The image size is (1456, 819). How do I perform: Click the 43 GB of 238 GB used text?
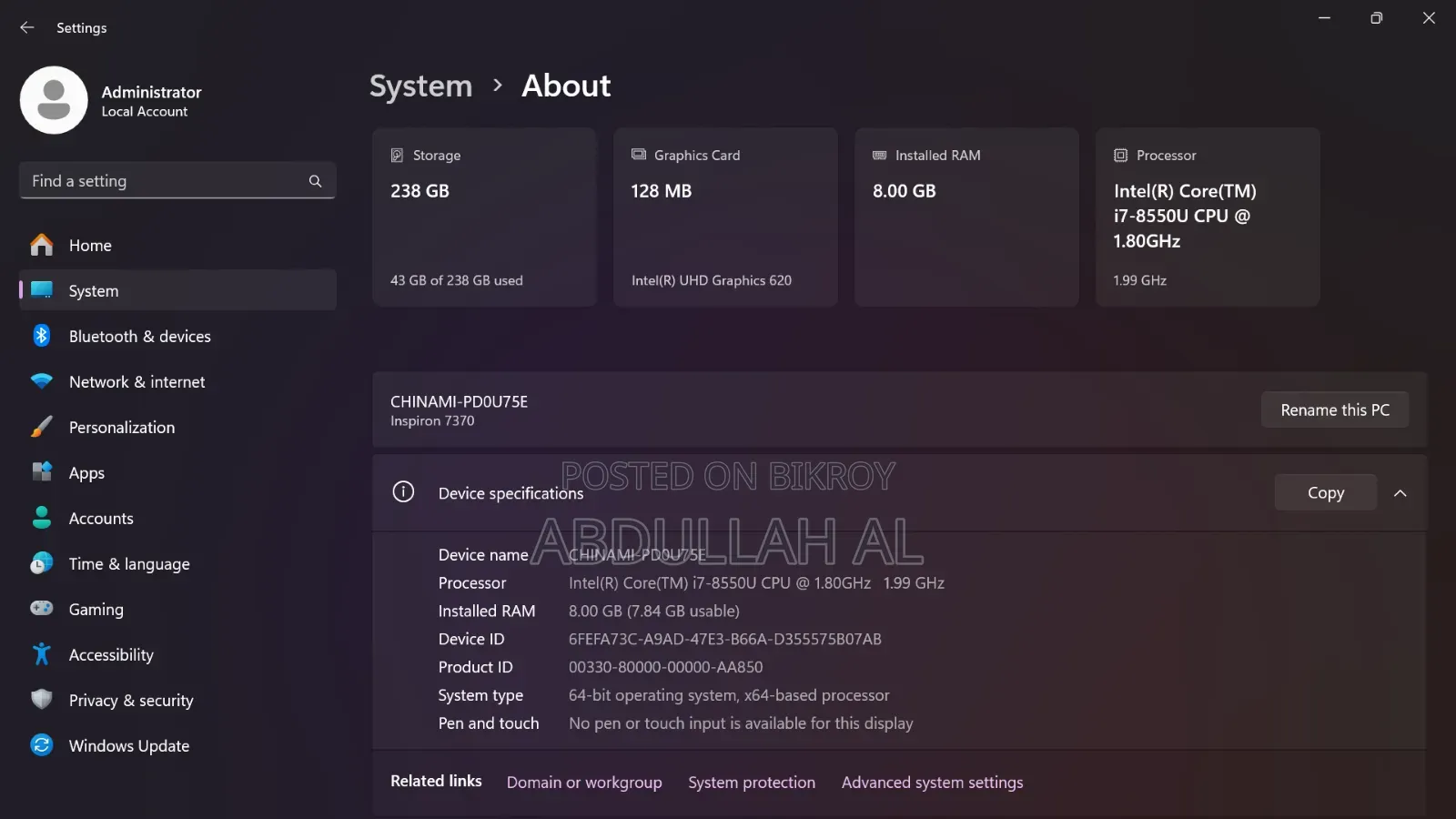(457, 280)
